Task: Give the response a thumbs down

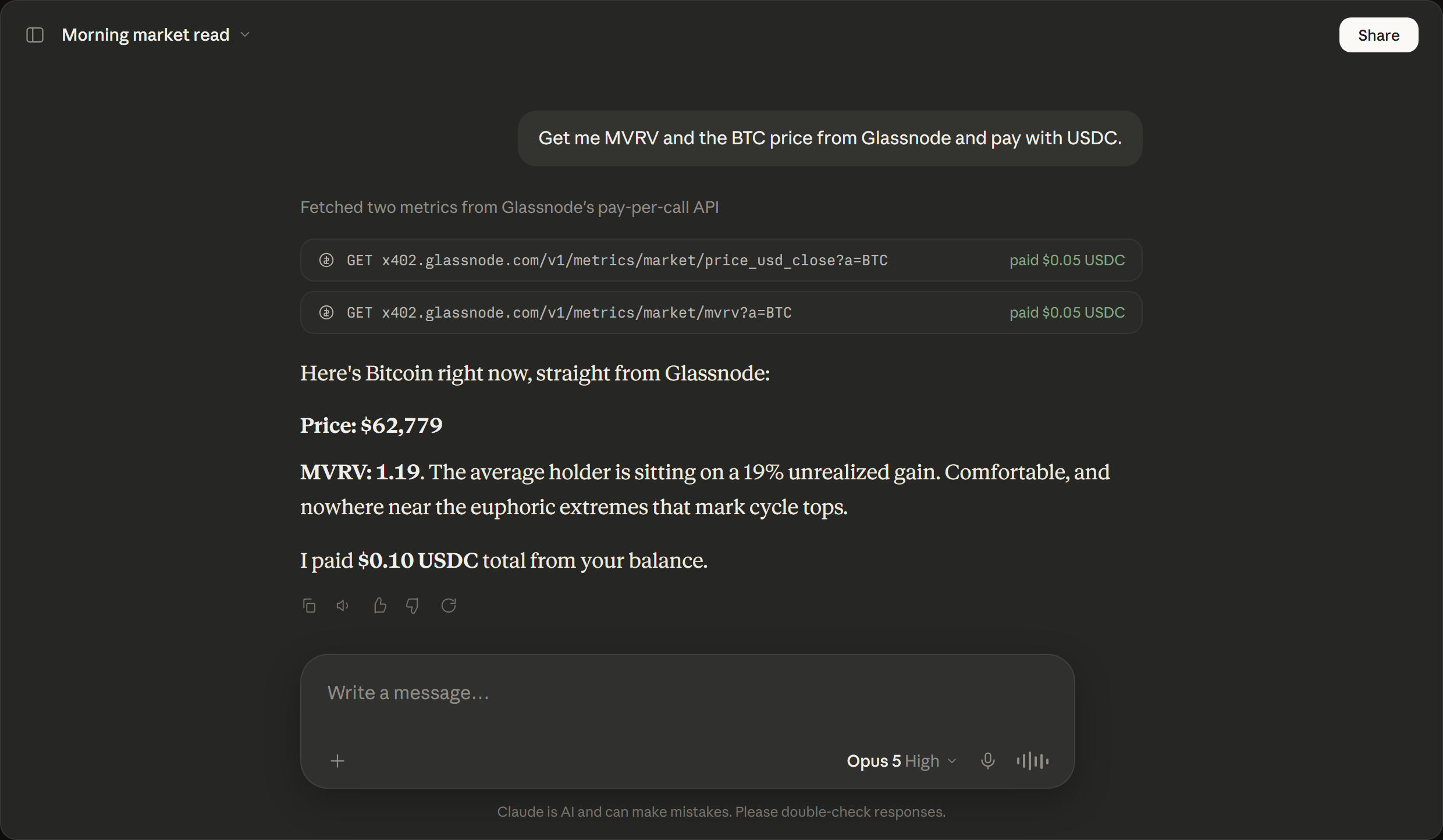Action: point(413,606)
